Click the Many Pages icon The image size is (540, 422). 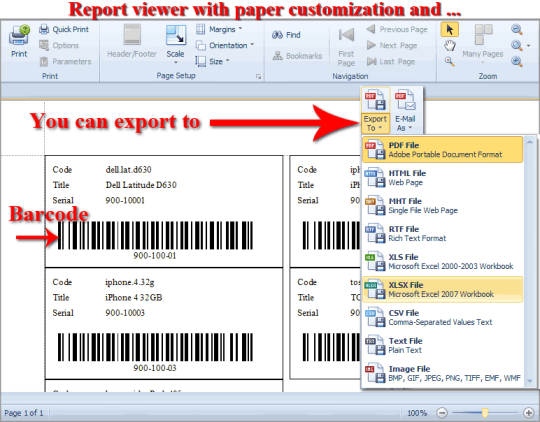[483, 34]
